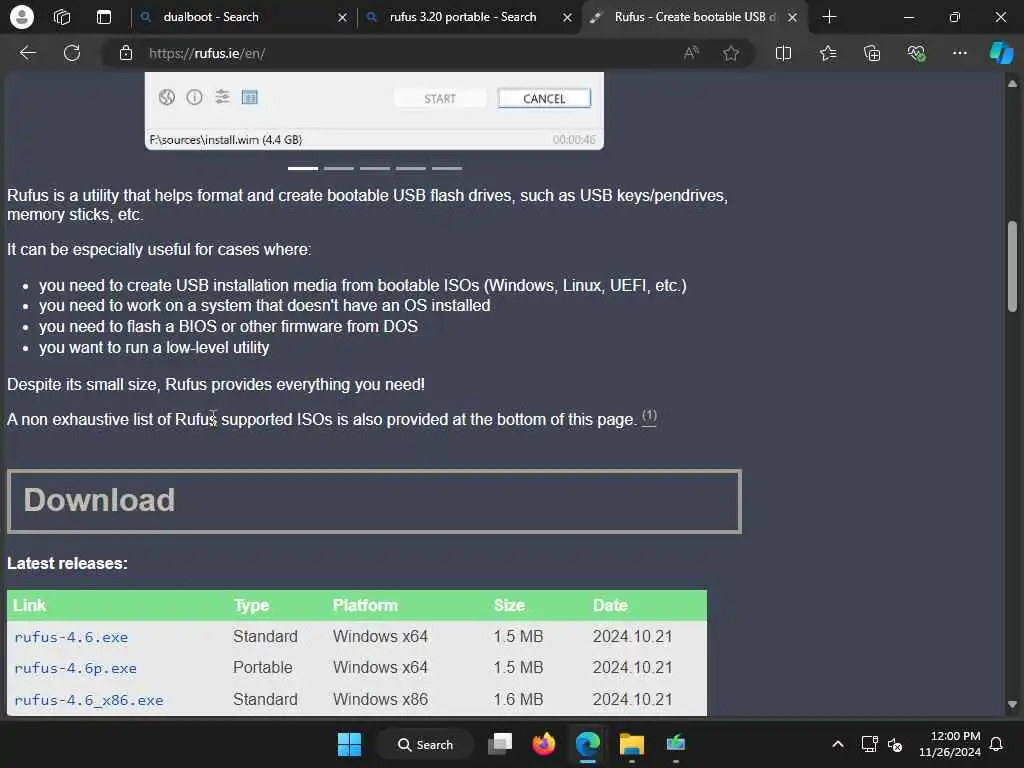Open the Favorites list icon
Image resolution: width=1024 pixels, height=768 pixels.
(828, 53)
